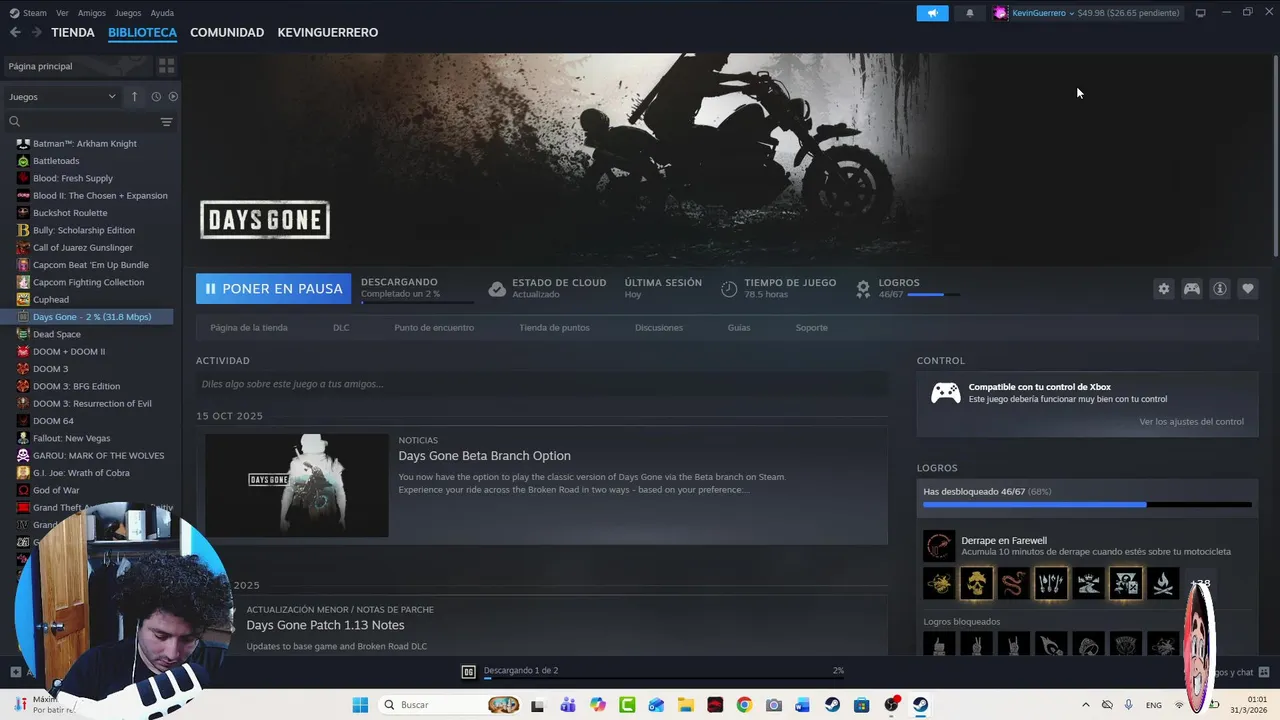Click the Steam announcements megaphone icon

tap(932, 13)
